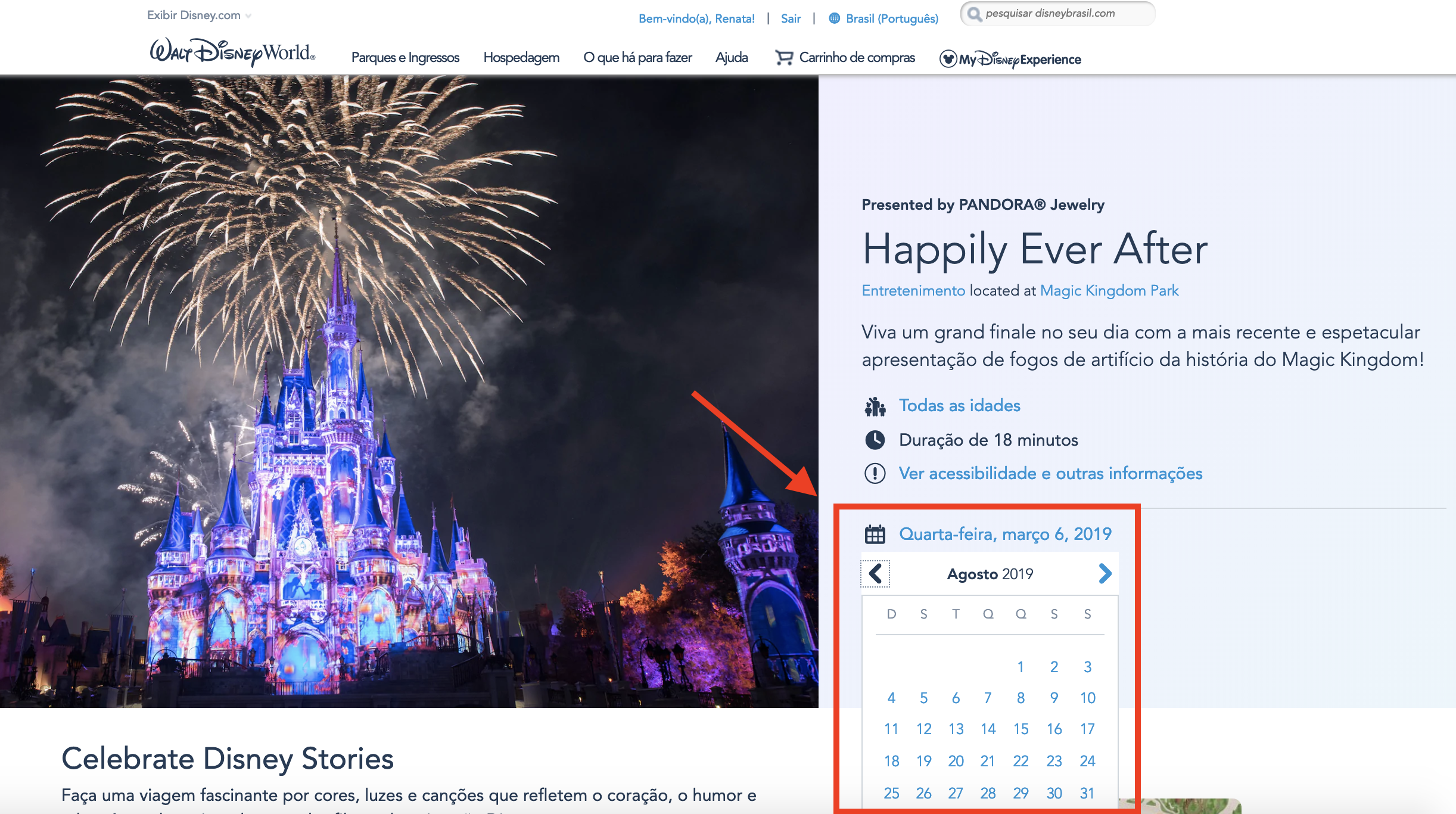Select Brasil (Português) language link
This screenshot has height=814, width=1456.
coord(892,18)
